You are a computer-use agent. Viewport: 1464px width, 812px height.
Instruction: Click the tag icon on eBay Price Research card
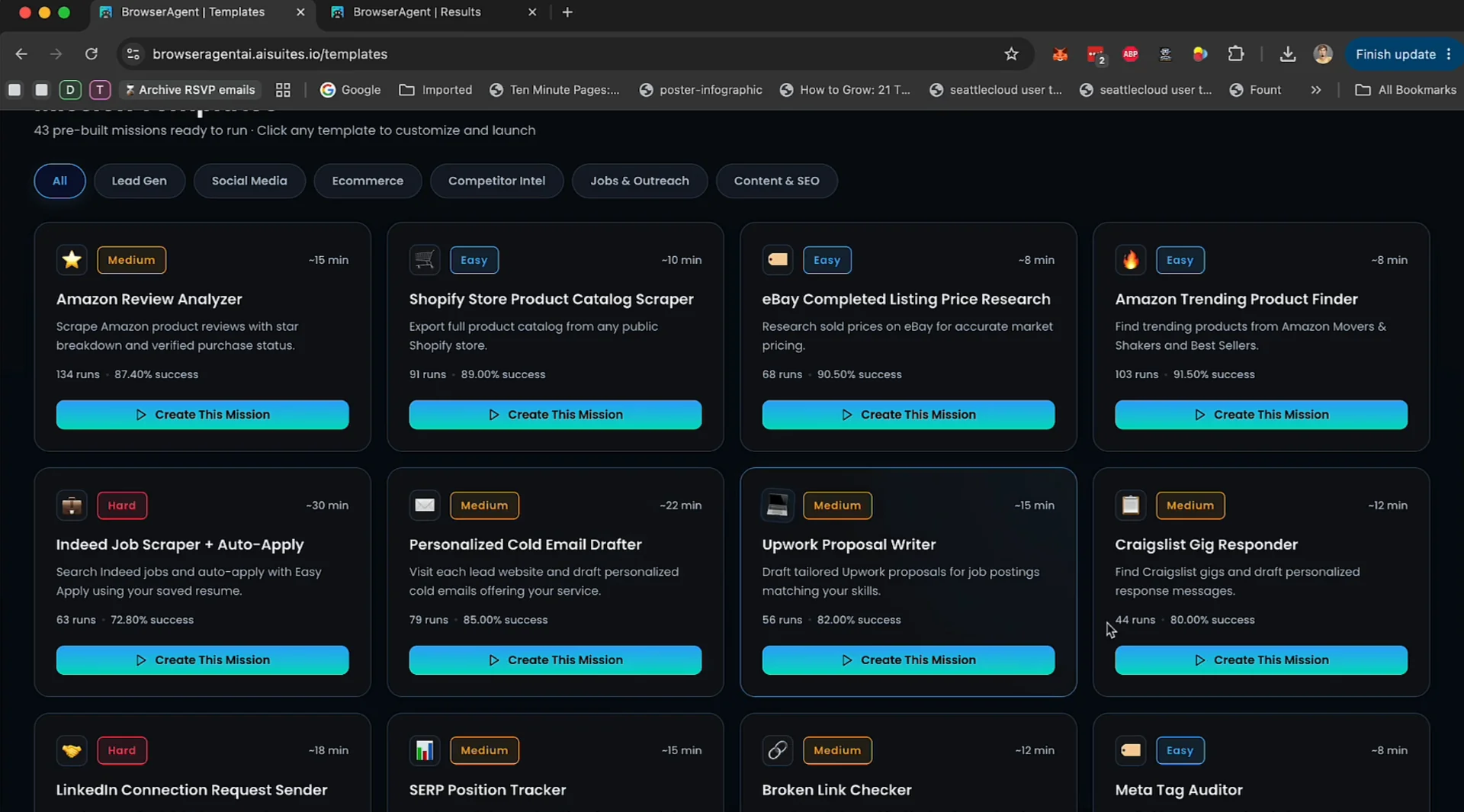[x=778, y=260]
